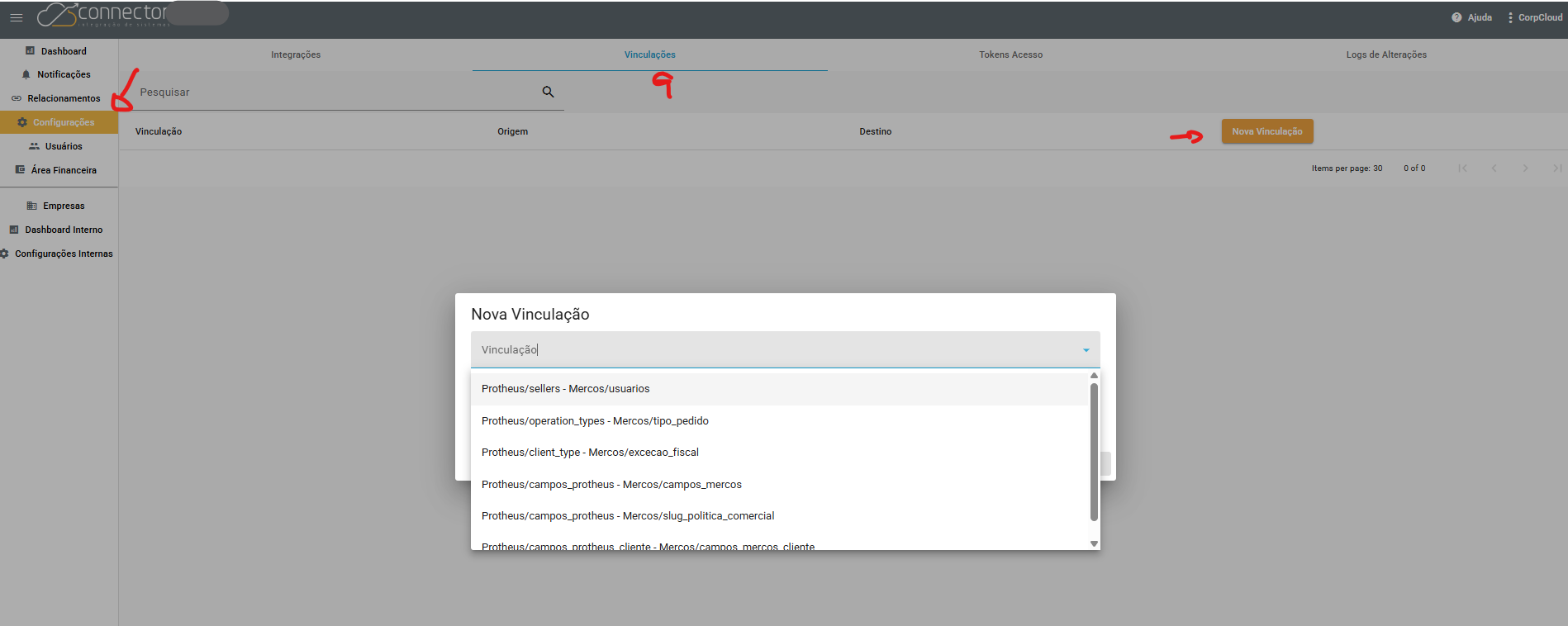Select Protheus/campos_protheus - Mercos/slug_politica_comercial option
The height and width of the screenshot is (626, 1568).
(628, 516)
